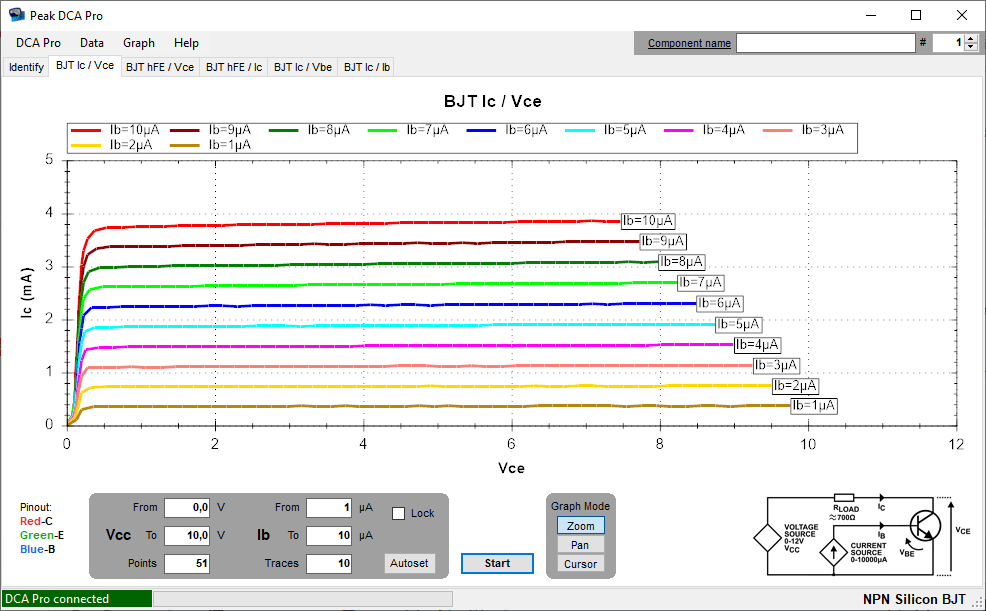986x611 pixels.
Task: Click the Component name link
Action: [689, 43]
